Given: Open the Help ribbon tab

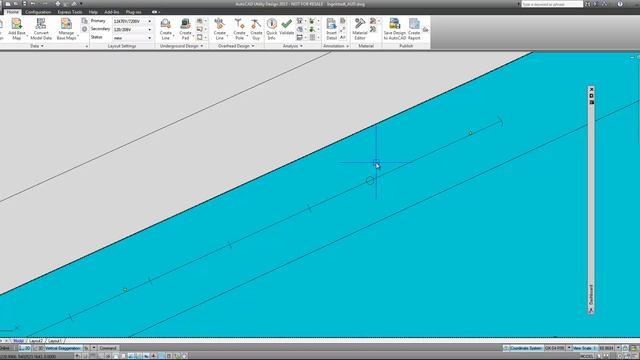Looking at the screenshot, I should point(93,12).
